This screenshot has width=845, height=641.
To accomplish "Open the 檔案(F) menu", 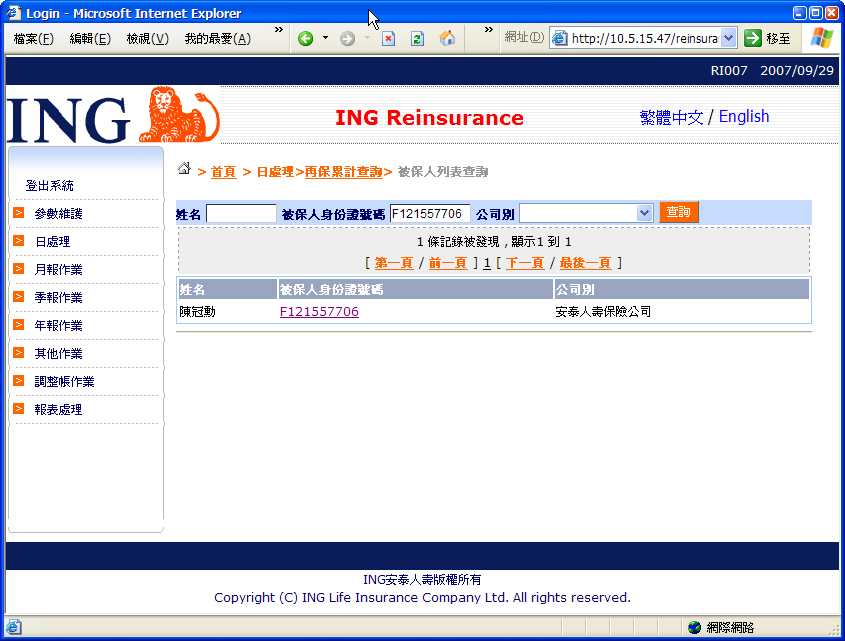I will pyautogui.click(x=33, y=39).
